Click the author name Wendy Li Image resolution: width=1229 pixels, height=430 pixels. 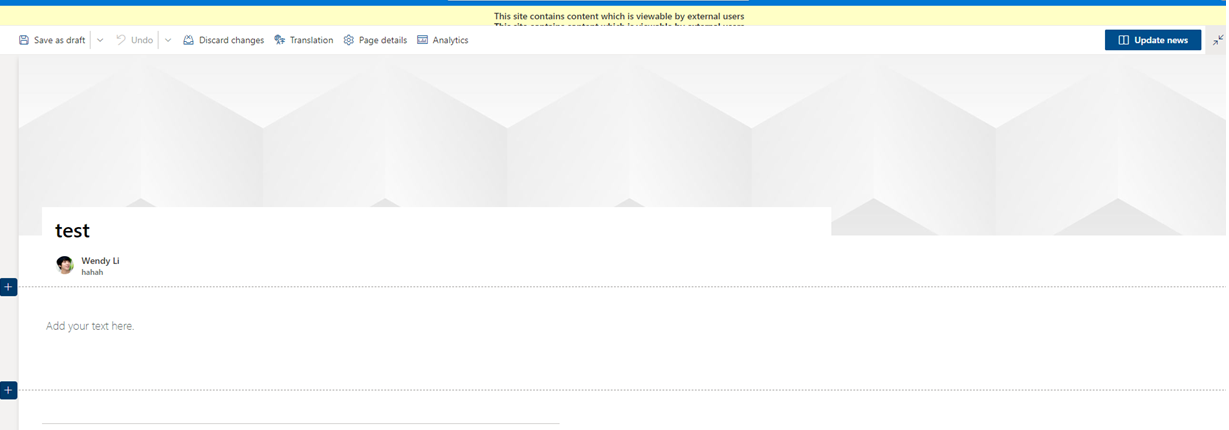coord(100,260)
